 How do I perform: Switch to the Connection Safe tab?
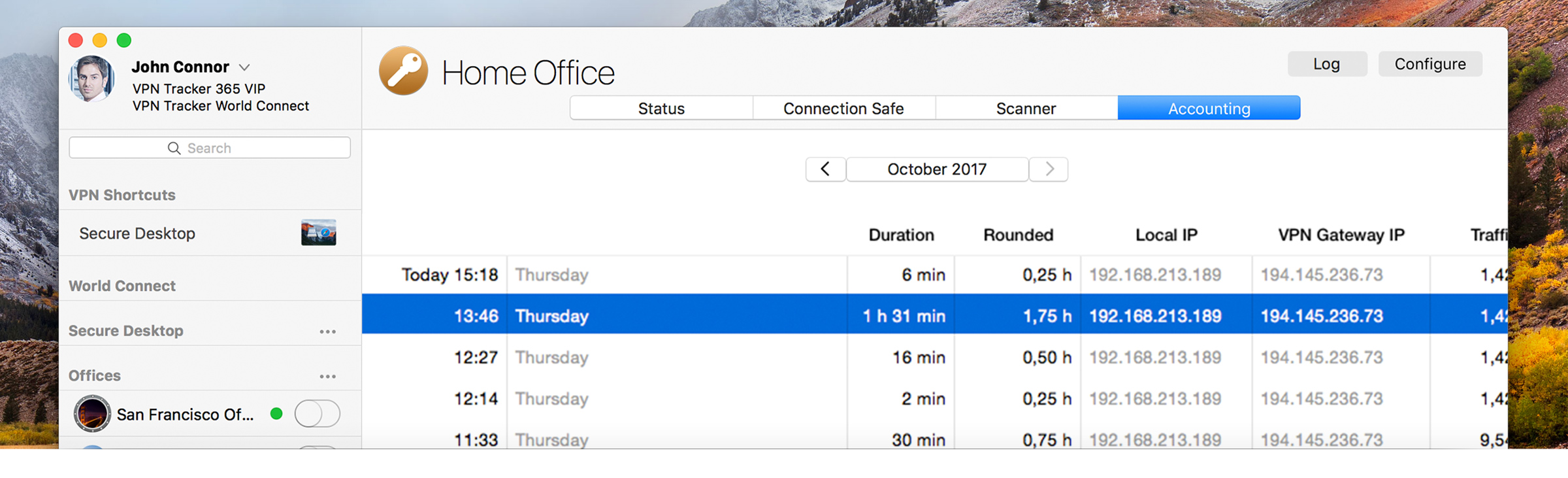click(843, 109)
